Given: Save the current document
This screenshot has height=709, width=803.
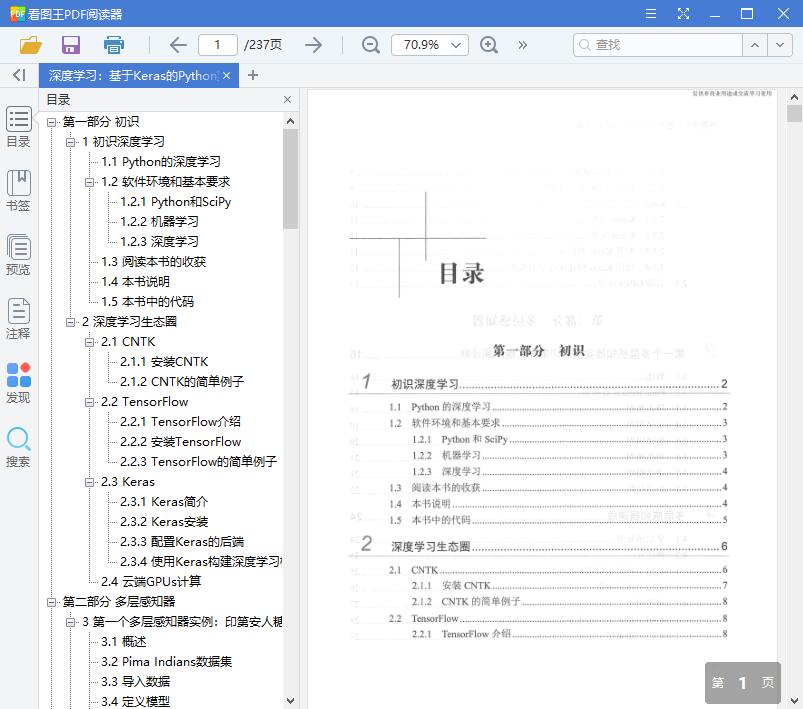Looking at the screenshot, I should point(70,45).
